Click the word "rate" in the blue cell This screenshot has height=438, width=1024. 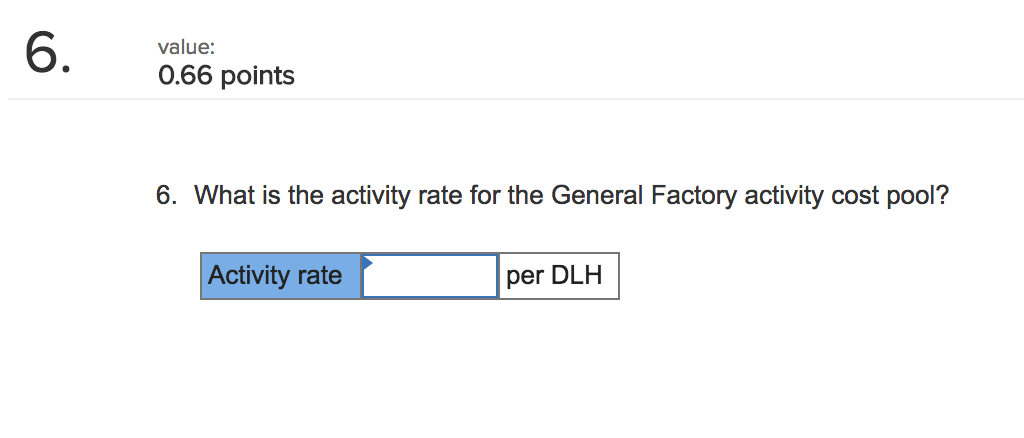tap(320, 276)
